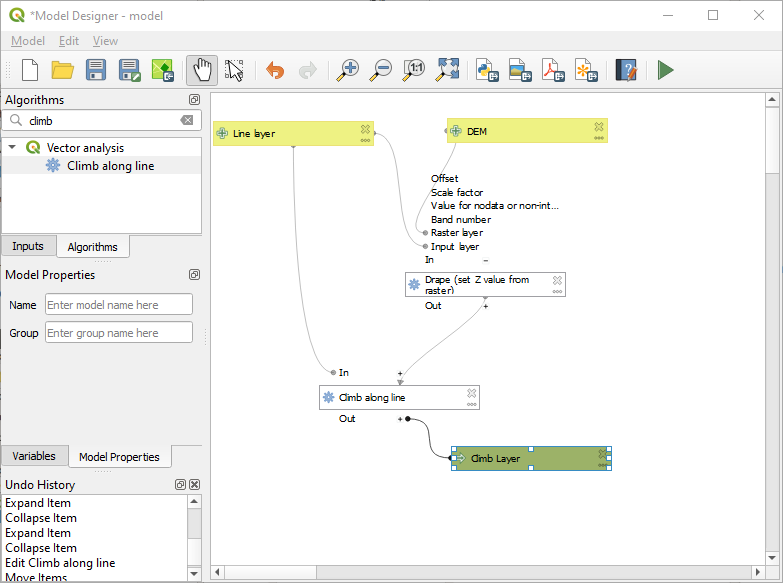
Task: Zoom to full extent of the model
Action: [447, 70]
